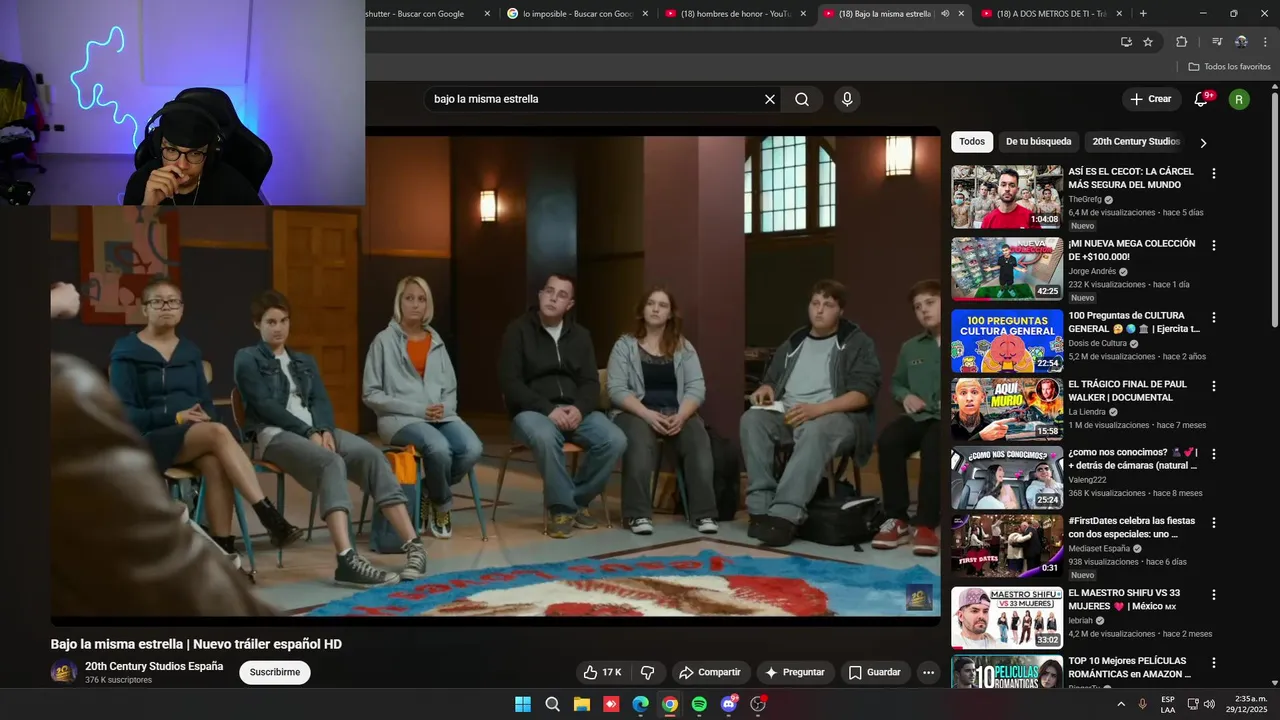The image size is (1280, 720).
Task: Mute the Bajo la misma estrella tab audio
Action: pyautogui.click(x=945, y=14)
